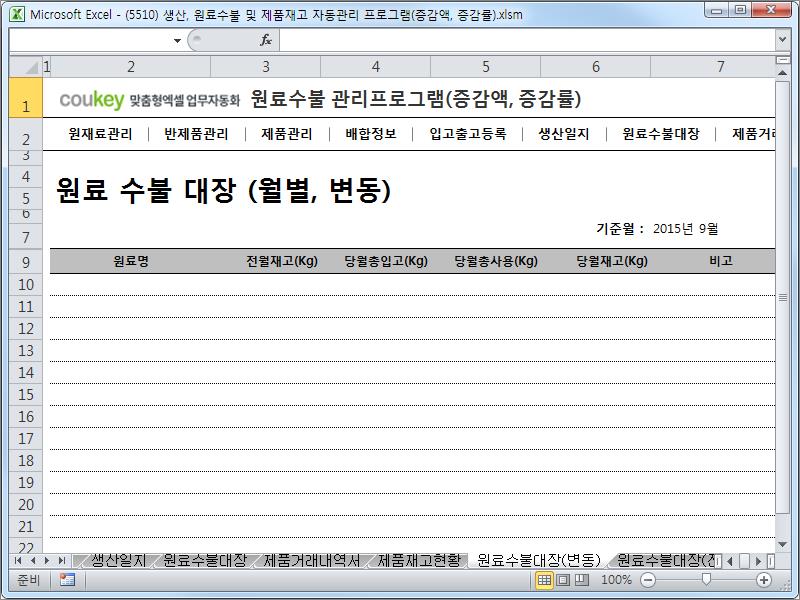This screenshot has width=800, height=600.
Task: Open the 생산일지 menu link in header
Action: pos(563,134)
